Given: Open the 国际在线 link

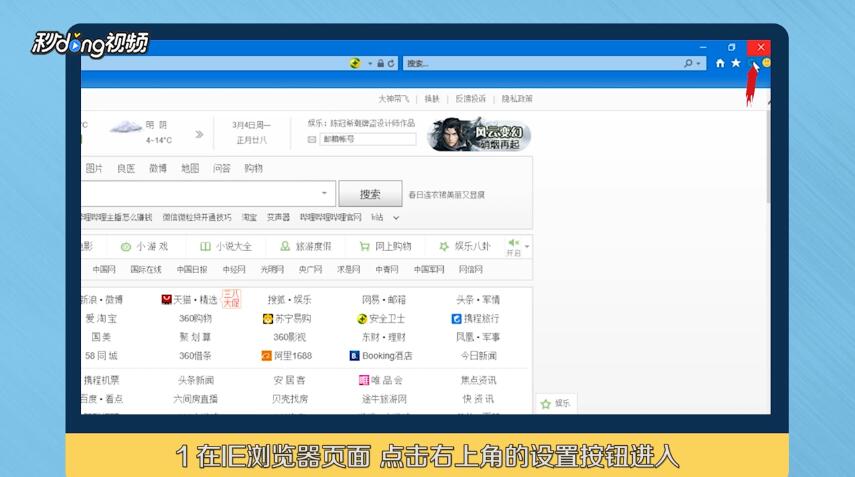Looking at the screenshot, I should (146, 269).
